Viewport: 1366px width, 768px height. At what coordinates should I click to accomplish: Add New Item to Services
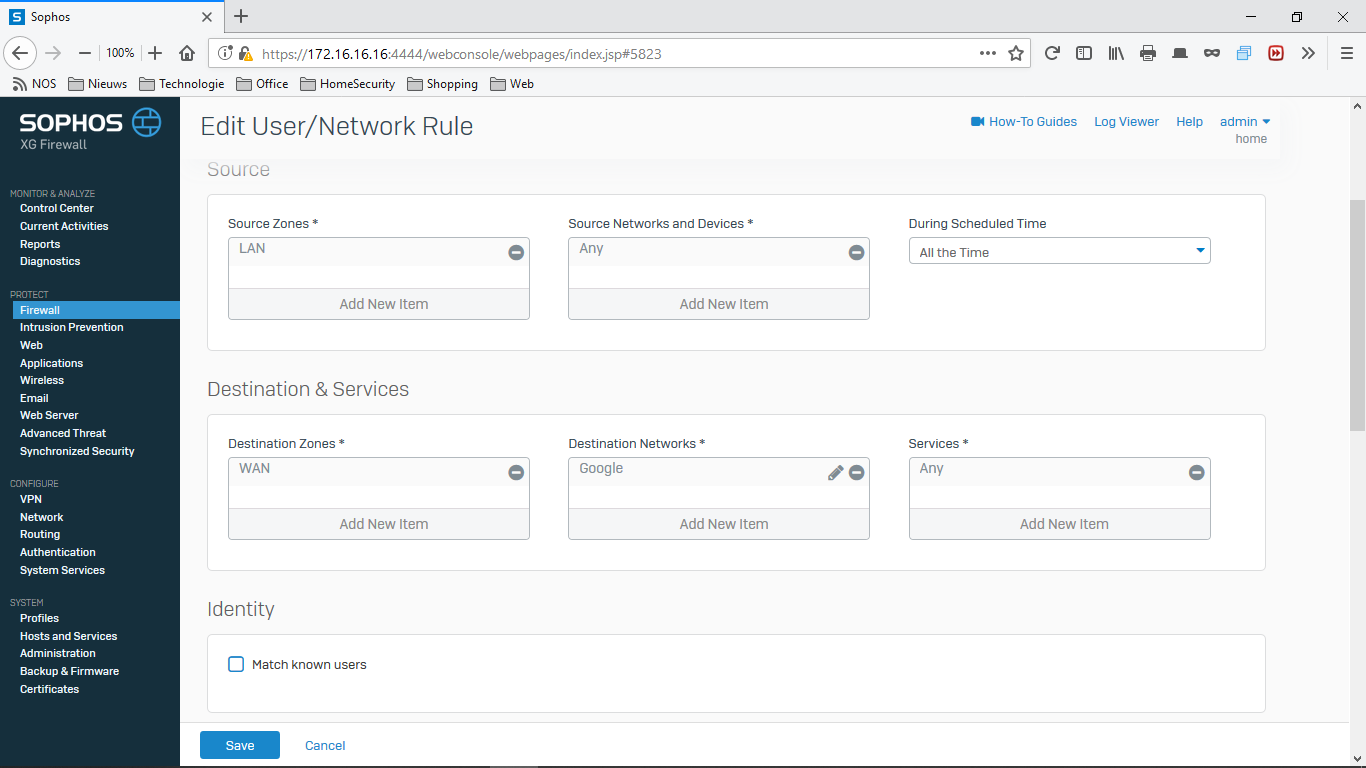click(x=1063, y=524)
